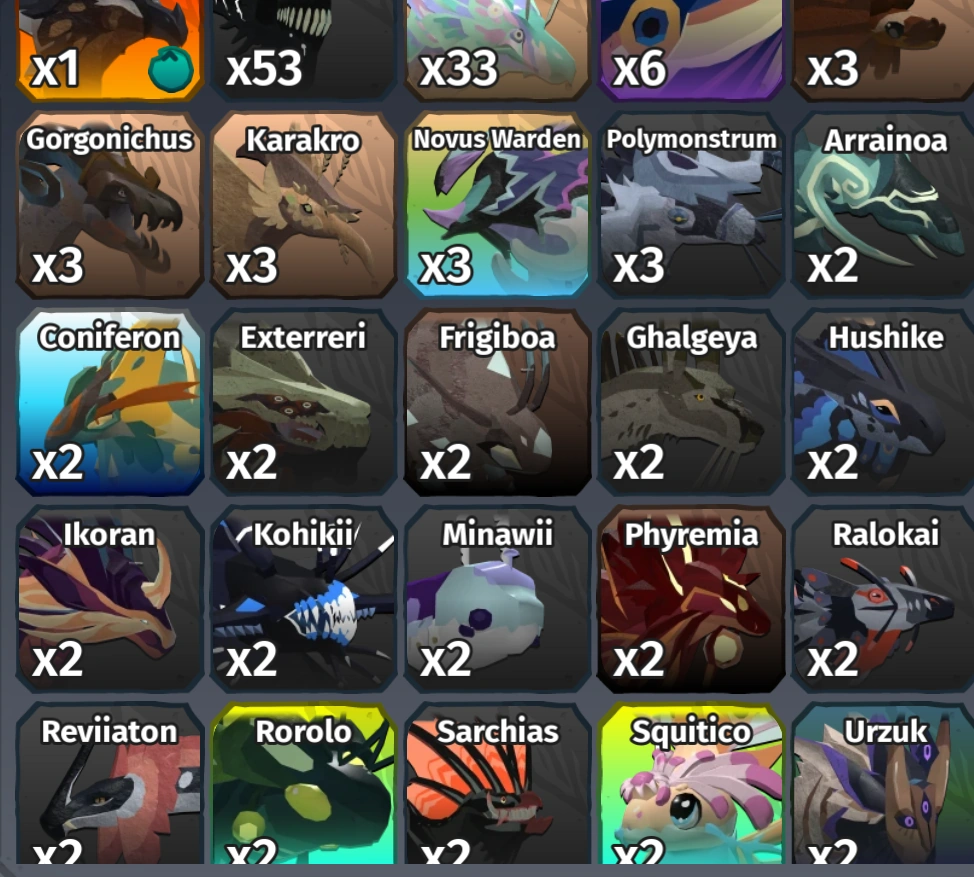
Task: Open the Kohikii creature card
Action: point(303,599)
